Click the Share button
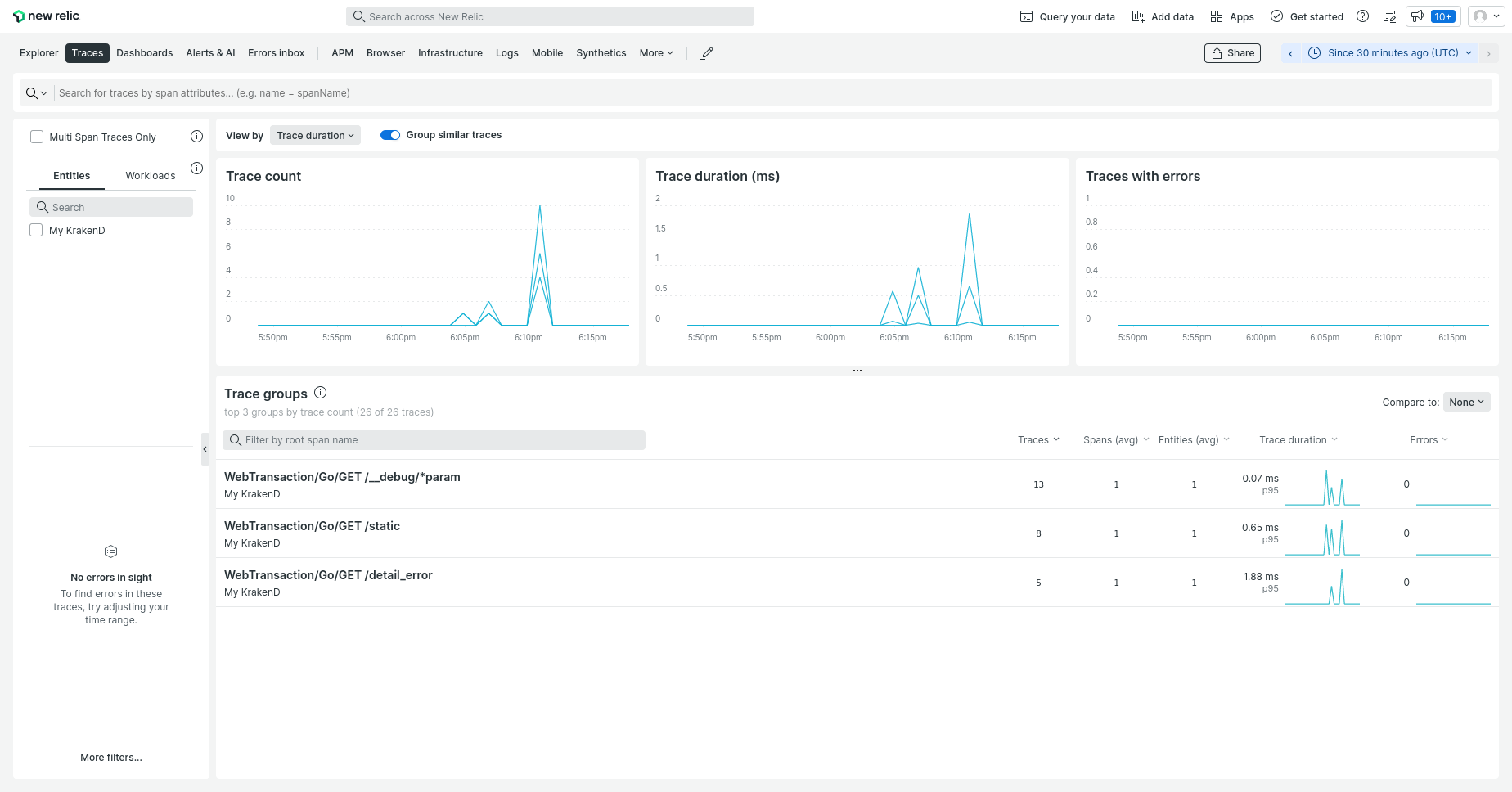Viewport: 1512px width, 792px height. pyautogui.click(x=1232, y=53)
